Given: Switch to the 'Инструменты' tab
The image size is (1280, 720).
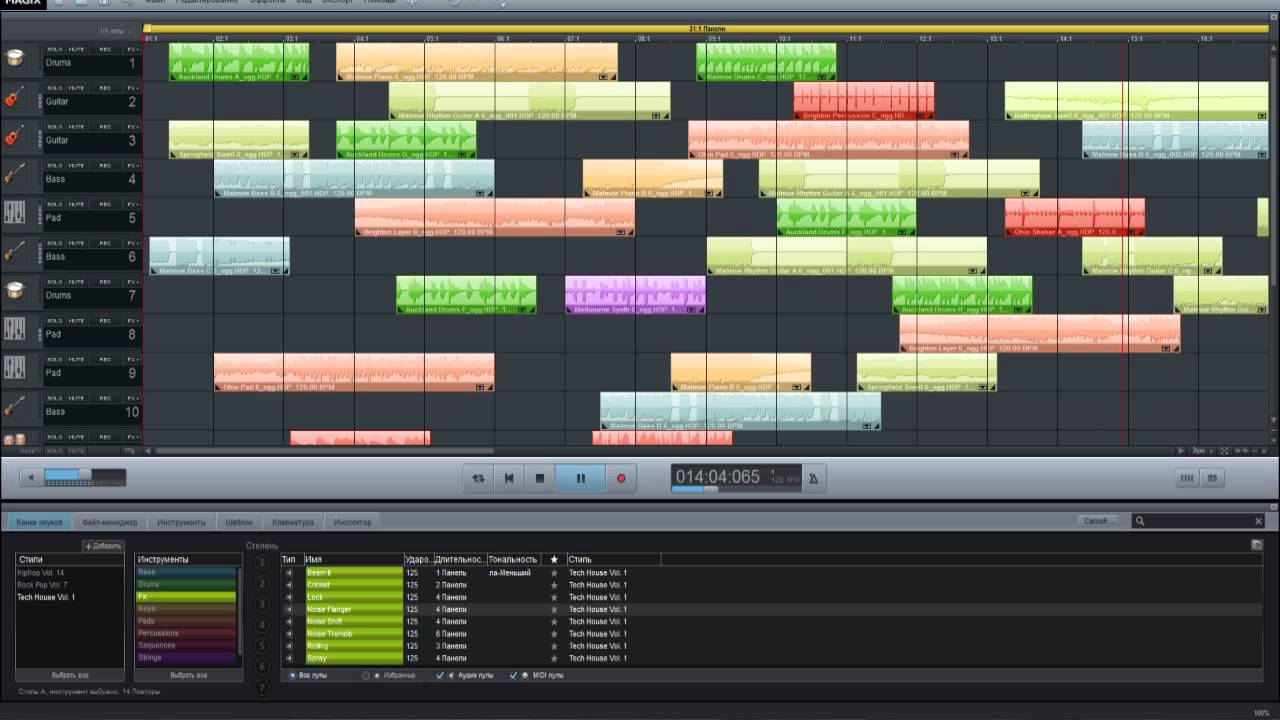Looking at the screenshot, I should 181,522.
